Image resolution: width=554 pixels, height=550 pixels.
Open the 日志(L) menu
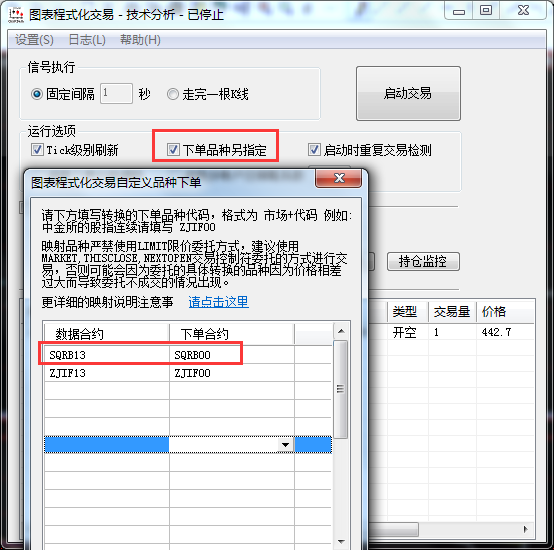pyautogui.click(x=87, y=40)
